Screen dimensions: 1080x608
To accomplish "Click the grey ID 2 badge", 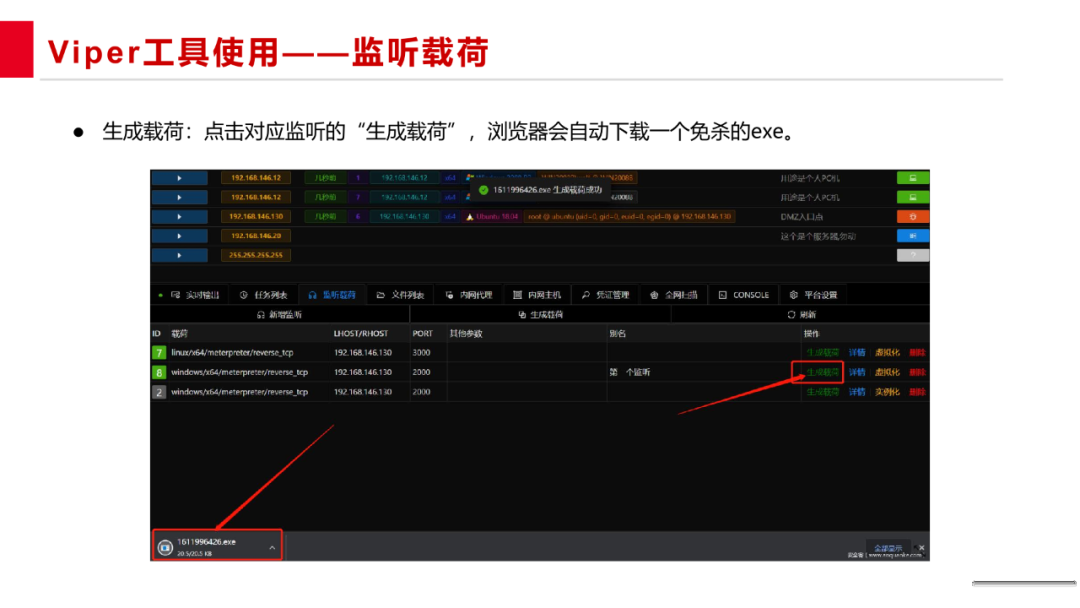I will click(x=159, y=392).
